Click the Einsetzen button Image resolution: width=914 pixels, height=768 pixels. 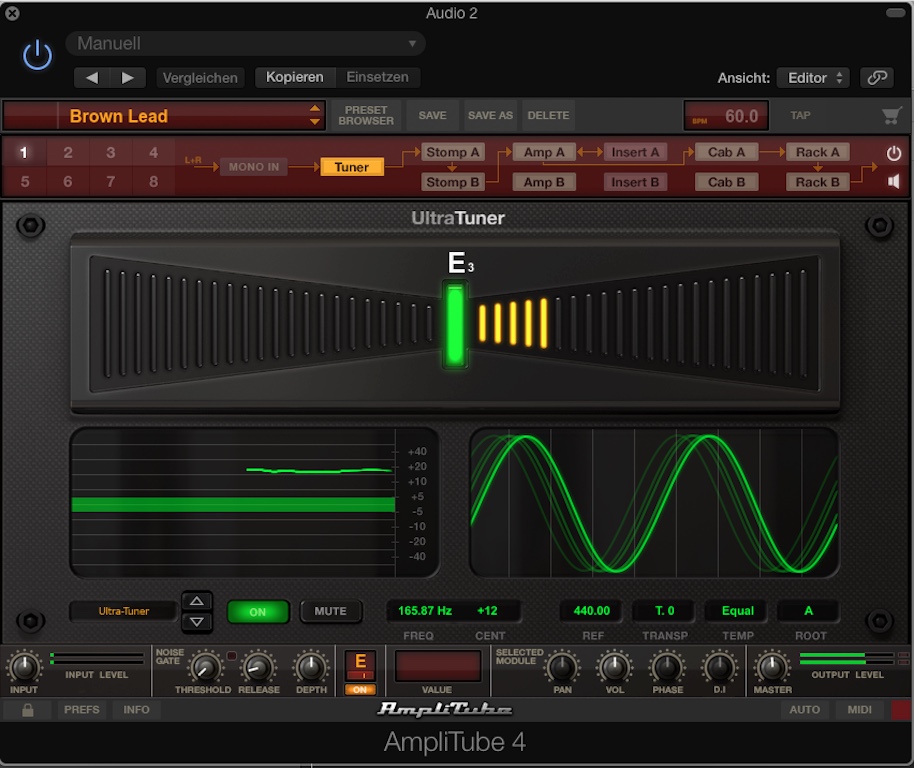click(x=378, y=77)
